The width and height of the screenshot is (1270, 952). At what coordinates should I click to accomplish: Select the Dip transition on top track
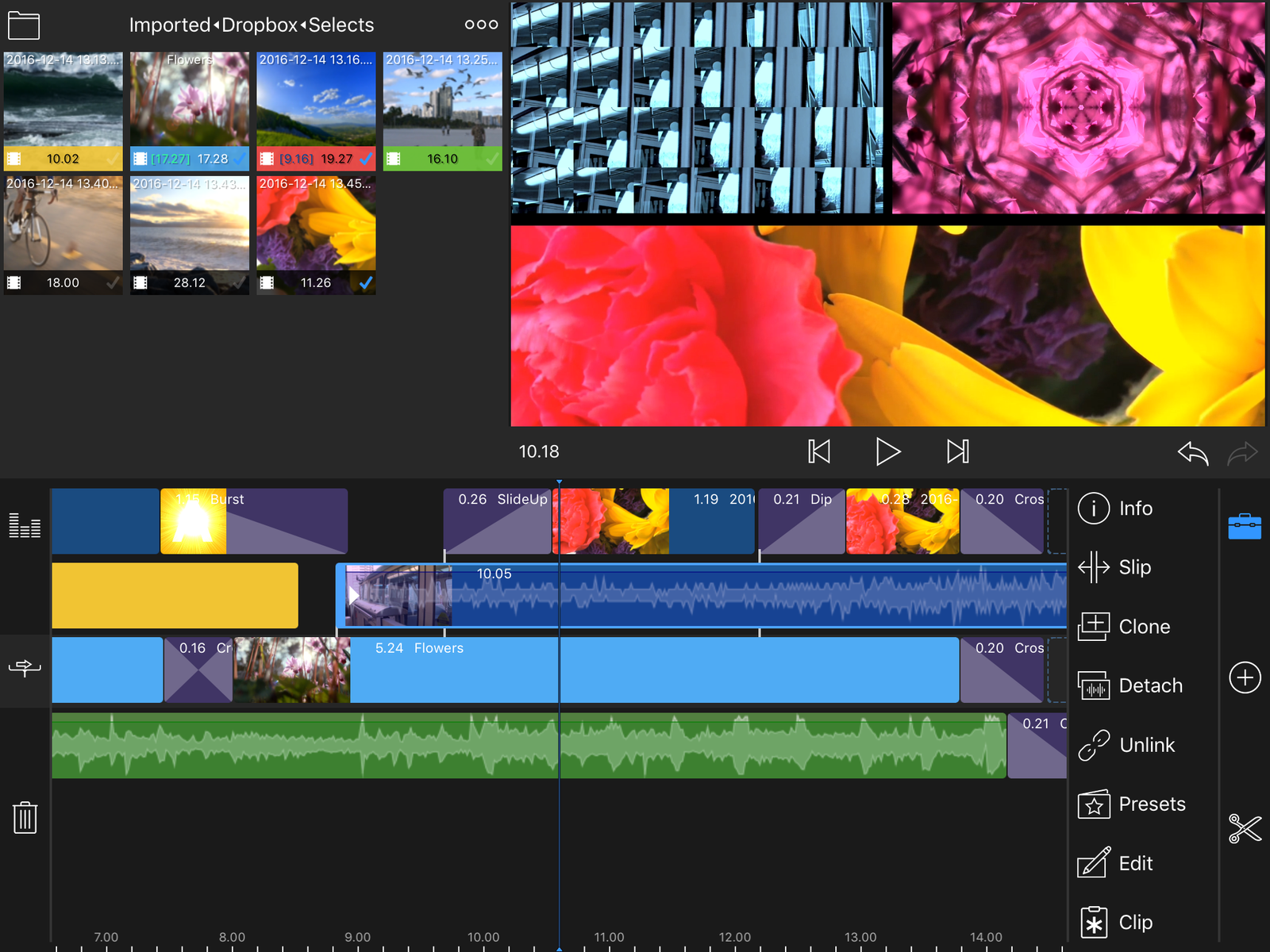pos(802,521)
